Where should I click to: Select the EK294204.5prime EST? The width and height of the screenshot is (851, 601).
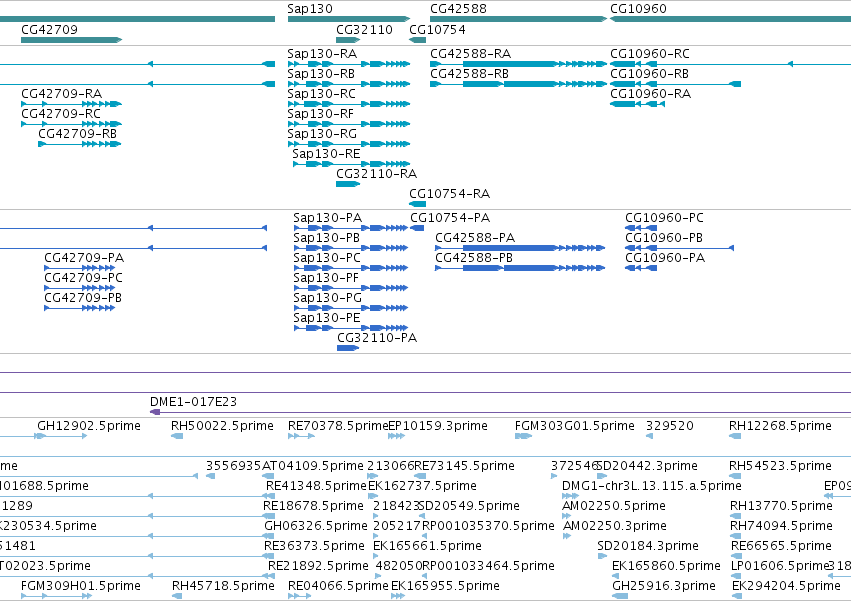(736, 596)
